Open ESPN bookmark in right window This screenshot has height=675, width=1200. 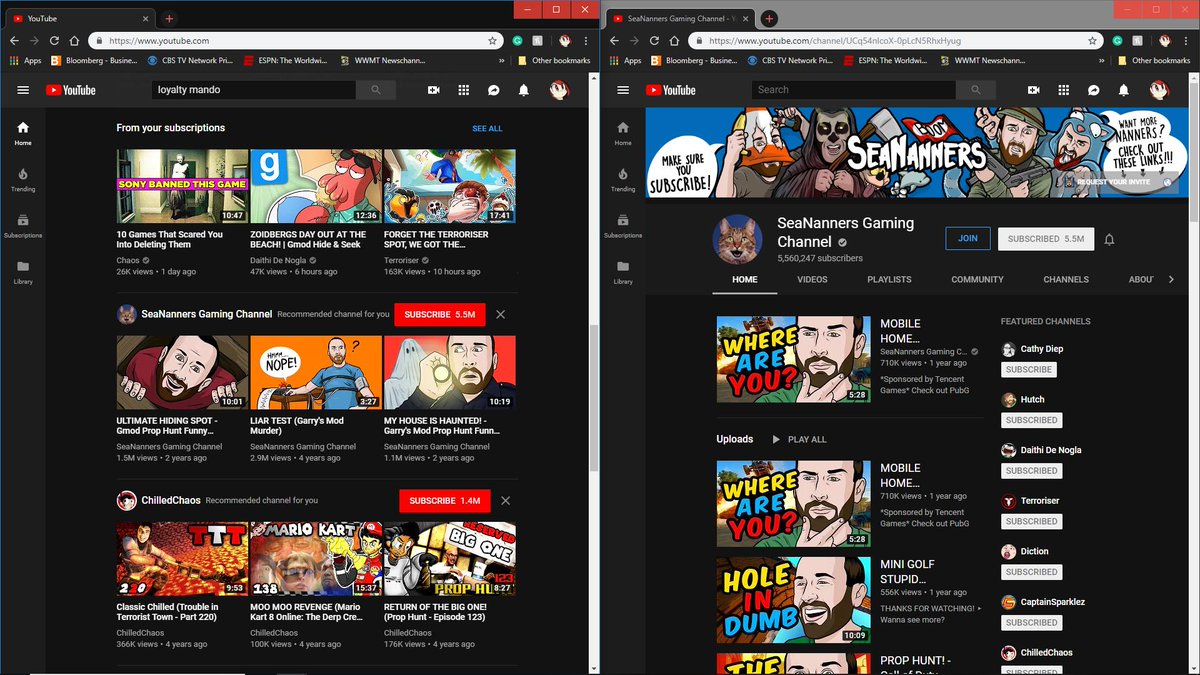click(x=885, y=60)
